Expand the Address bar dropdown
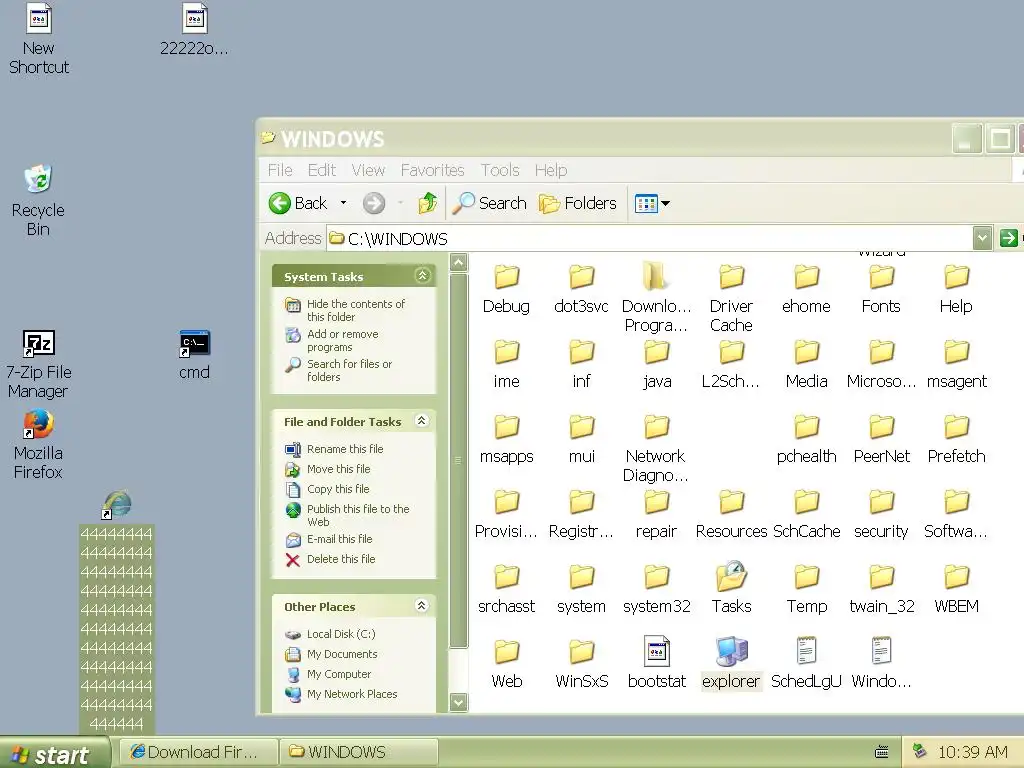 tap(982, 238)
